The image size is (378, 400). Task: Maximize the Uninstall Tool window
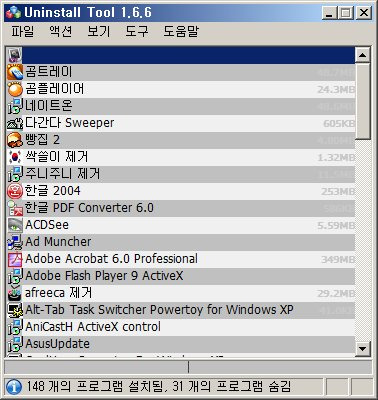[x=346, y=13]
